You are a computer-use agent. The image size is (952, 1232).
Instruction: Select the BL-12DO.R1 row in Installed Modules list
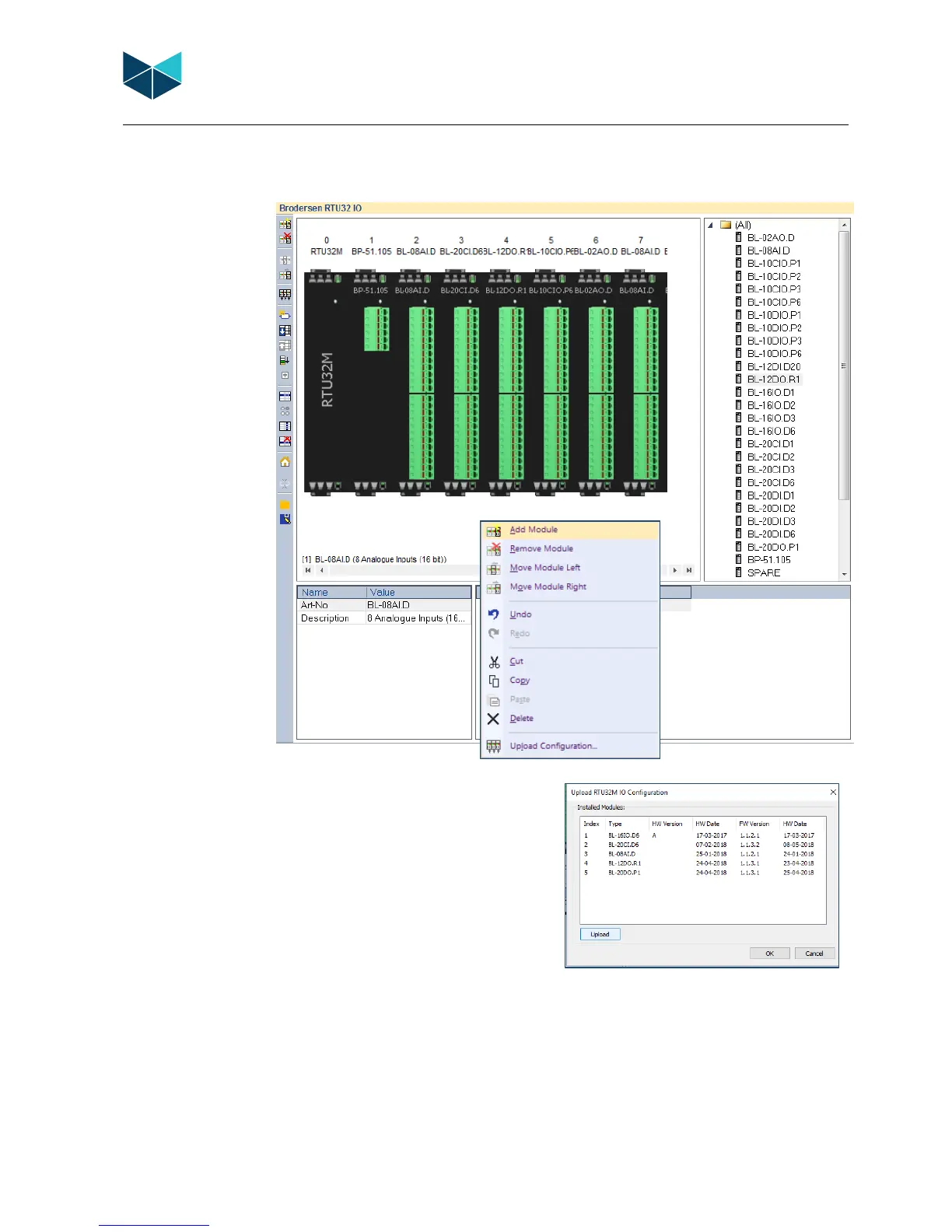pyautogui.click(x=703, y=864)
